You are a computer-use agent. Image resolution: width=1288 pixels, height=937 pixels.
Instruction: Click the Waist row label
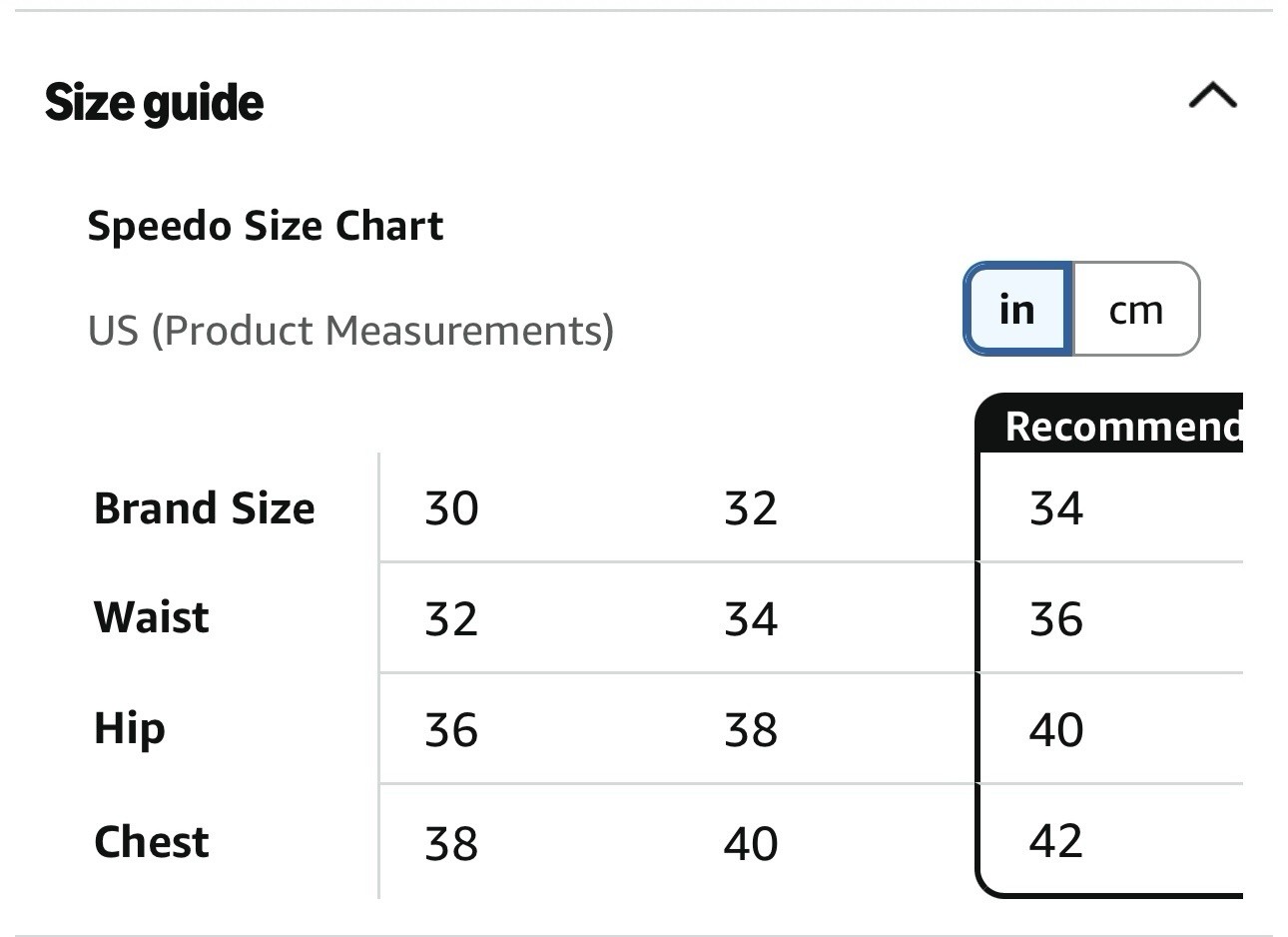[x=152, y=617]
